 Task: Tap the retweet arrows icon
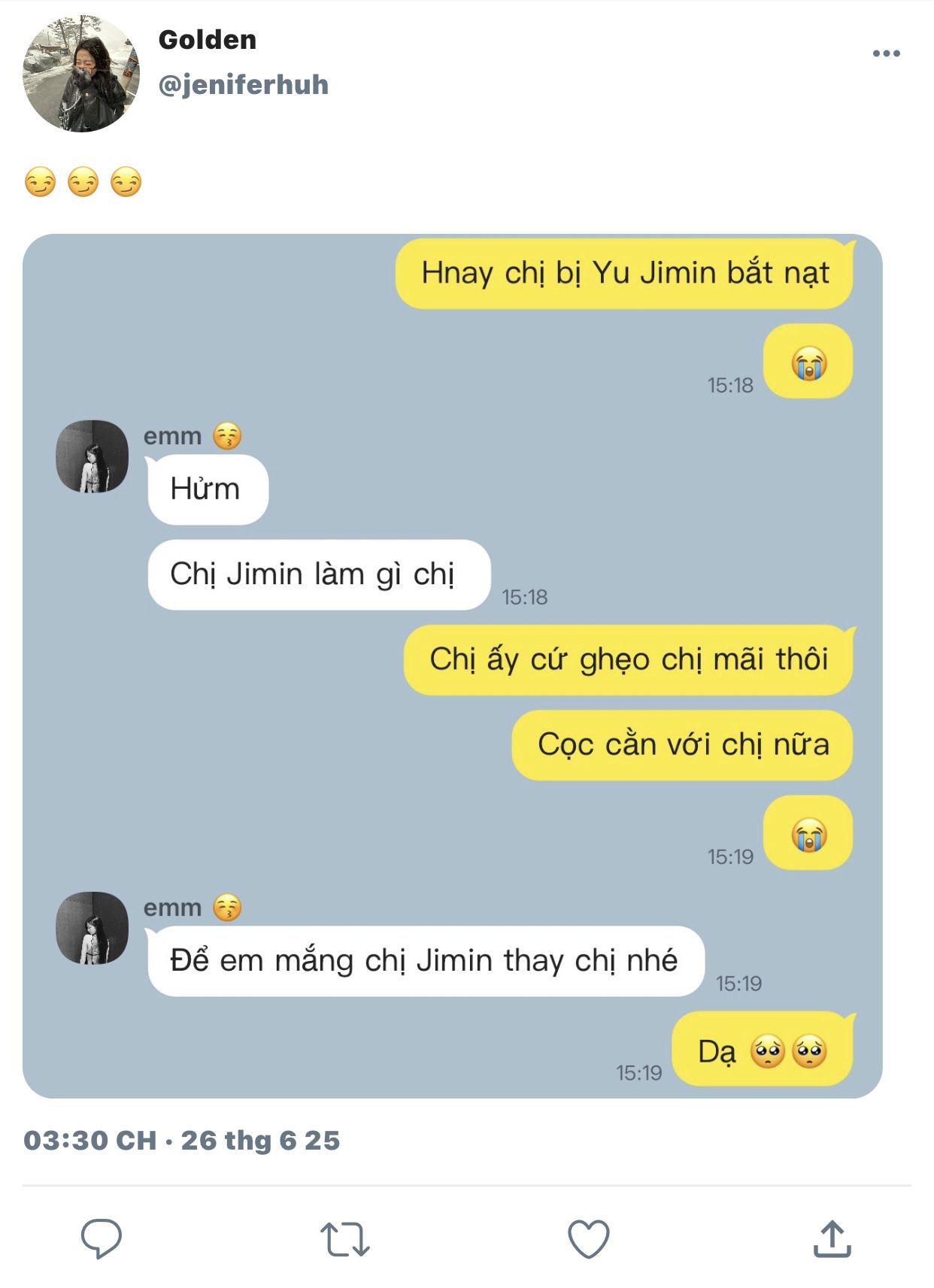(x=344, y=1239)
